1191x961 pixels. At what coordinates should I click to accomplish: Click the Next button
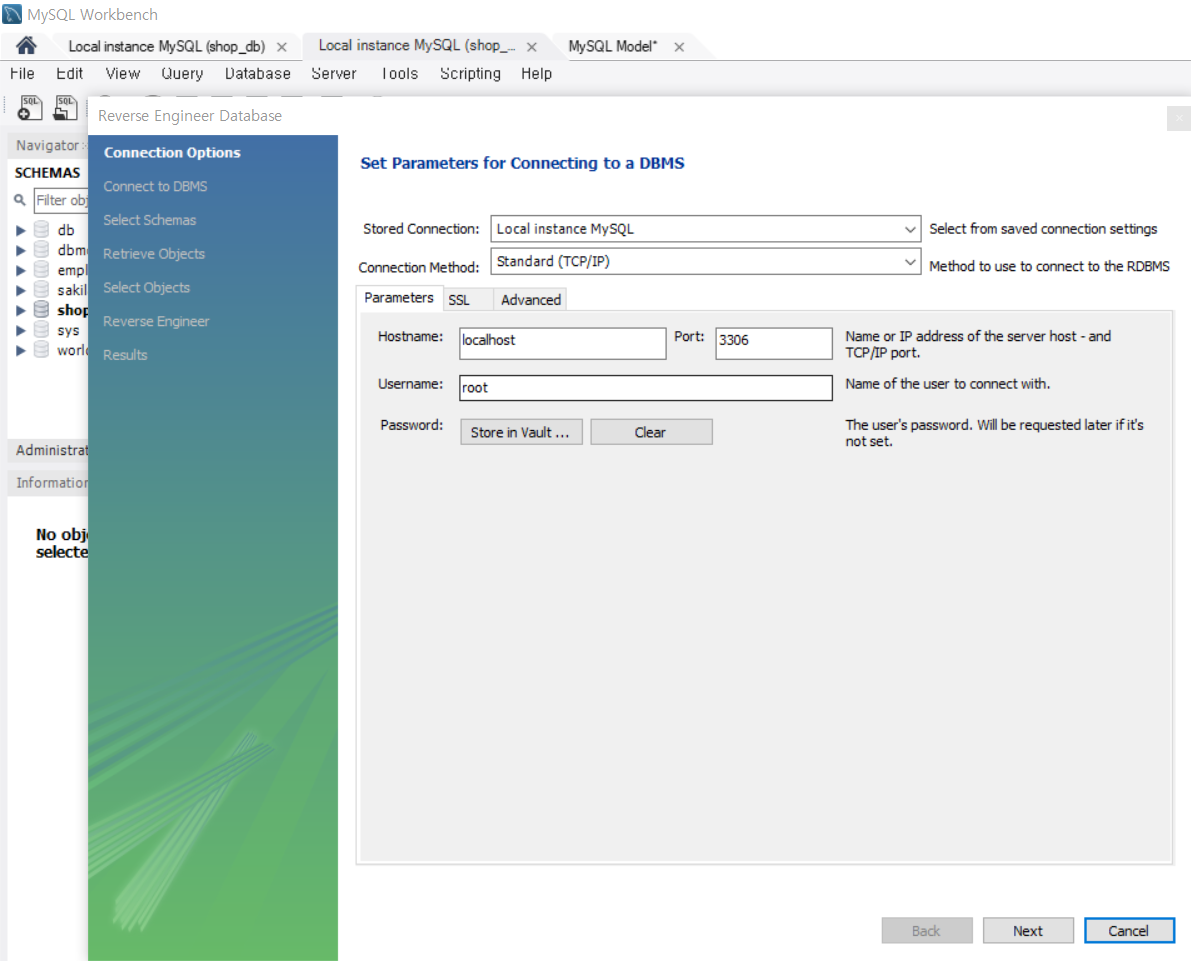1028,931
